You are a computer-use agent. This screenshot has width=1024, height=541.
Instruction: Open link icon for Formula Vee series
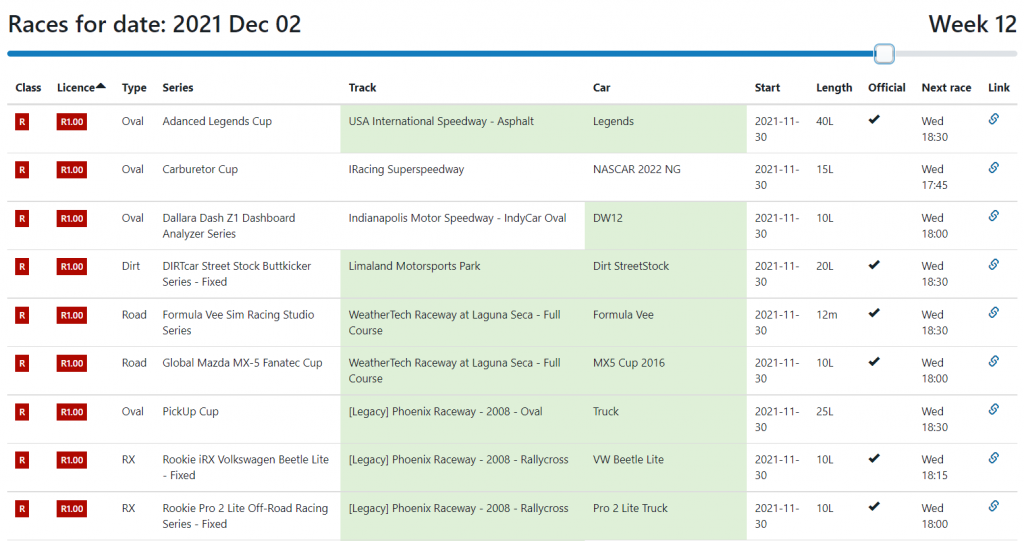[993, 312]
